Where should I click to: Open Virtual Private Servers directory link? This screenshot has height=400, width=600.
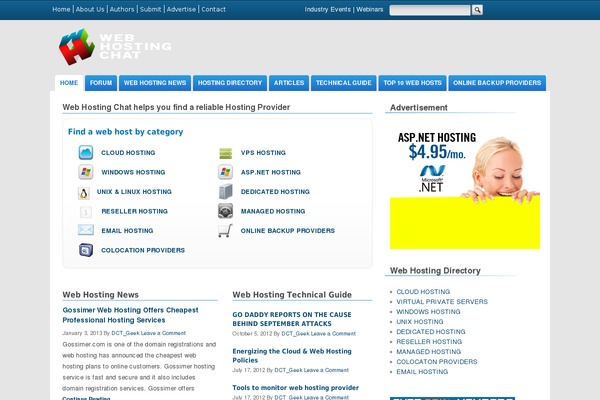442,302
